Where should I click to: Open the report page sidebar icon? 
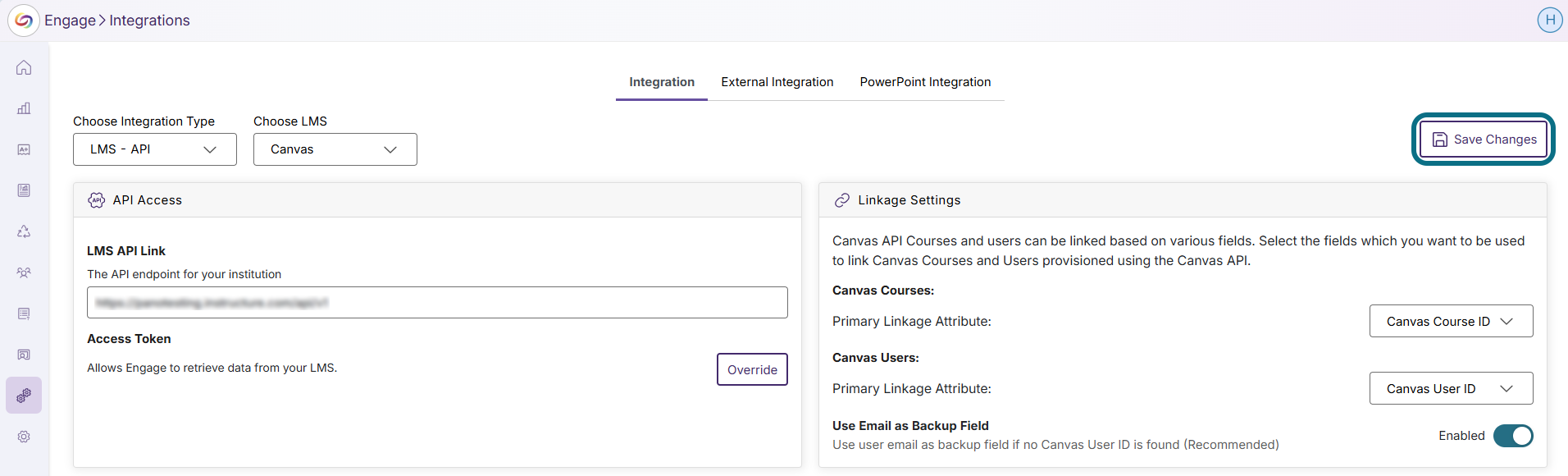[x=24, y=190]
